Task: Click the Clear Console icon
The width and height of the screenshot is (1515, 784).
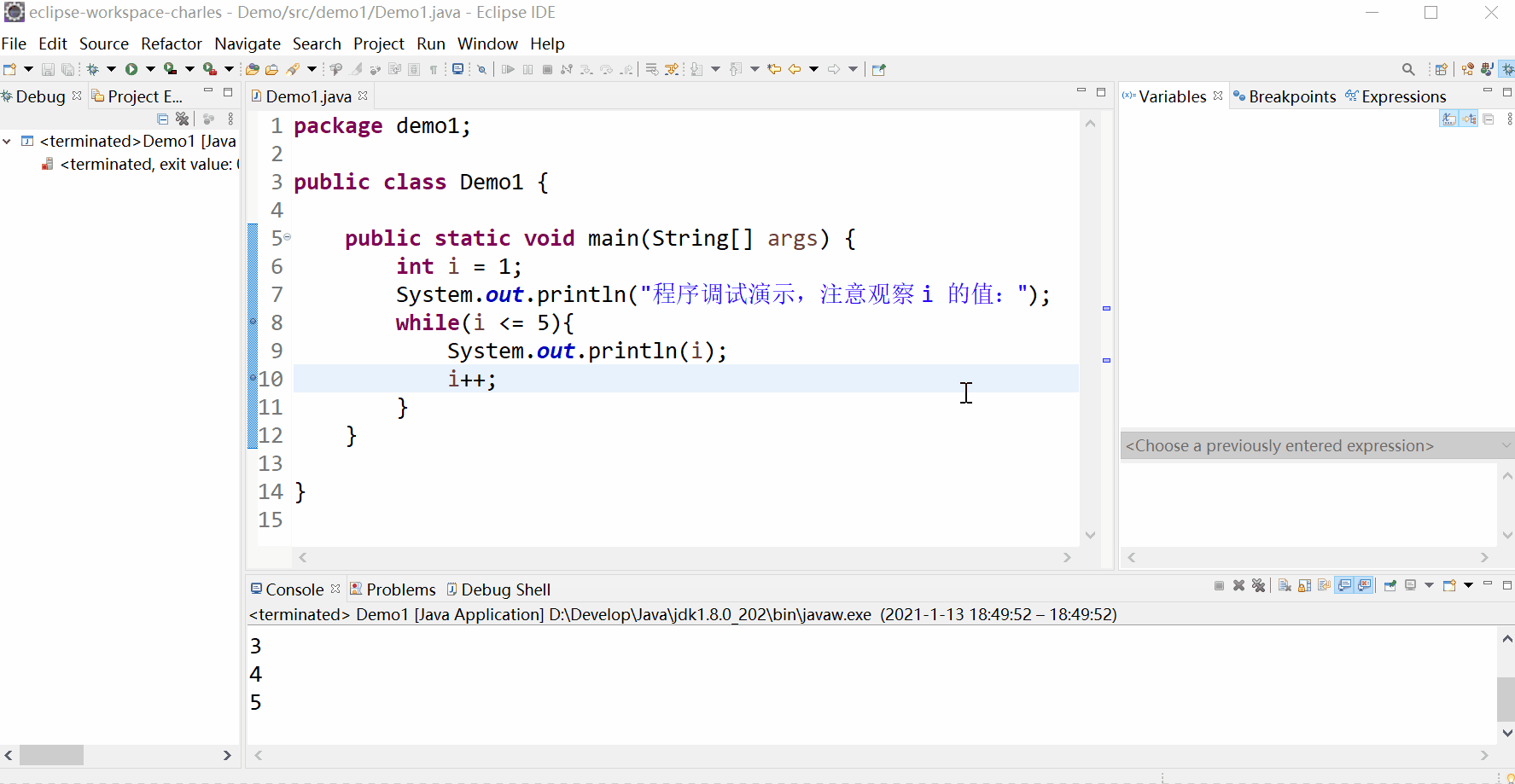Action: [1285, 585]
